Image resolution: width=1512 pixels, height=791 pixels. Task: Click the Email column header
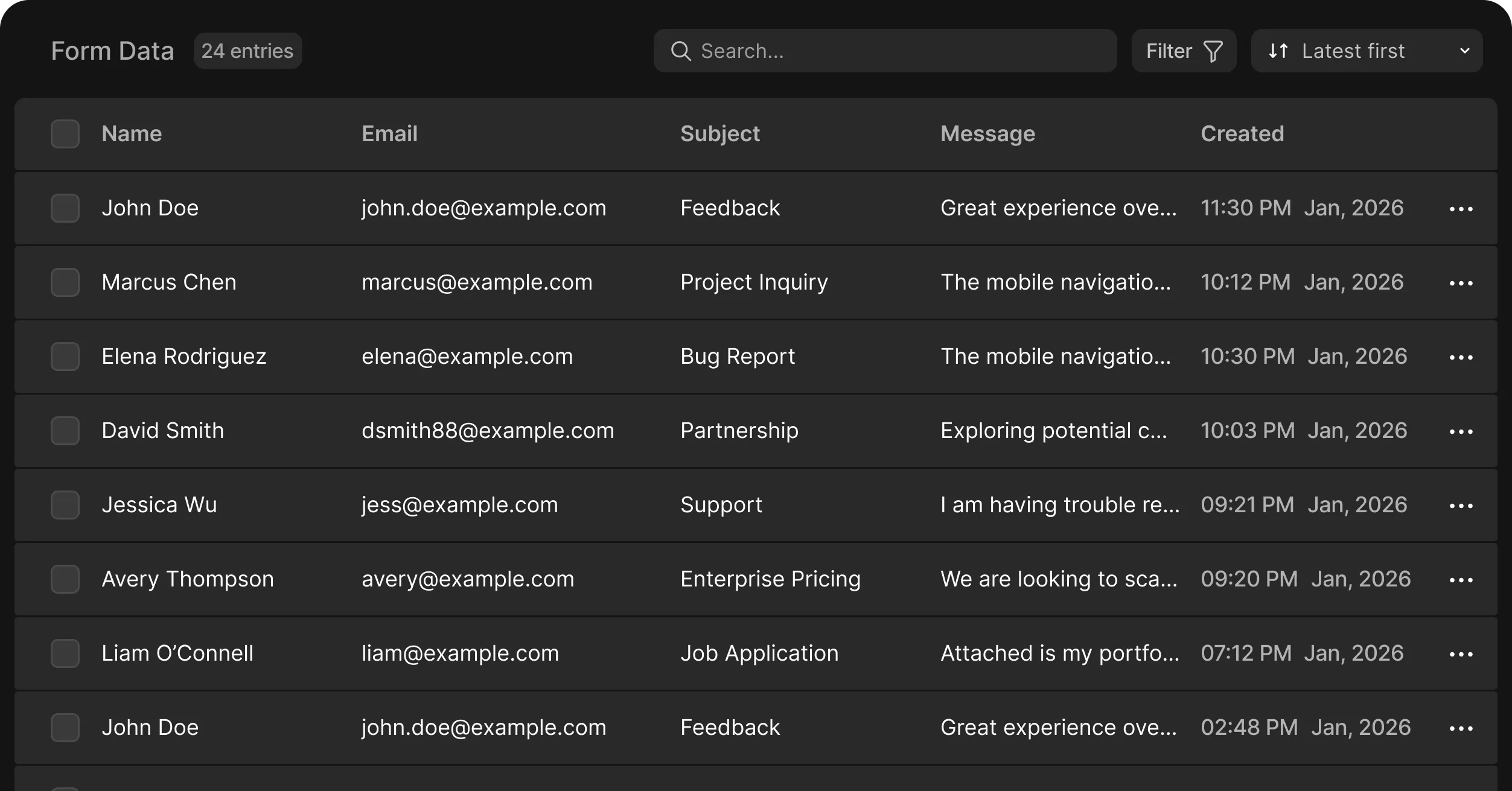(x=389, y=134)
